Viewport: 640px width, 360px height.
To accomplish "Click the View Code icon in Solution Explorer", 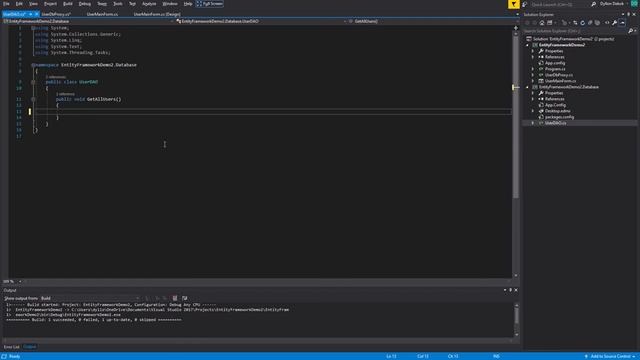I will coord(607,23).
